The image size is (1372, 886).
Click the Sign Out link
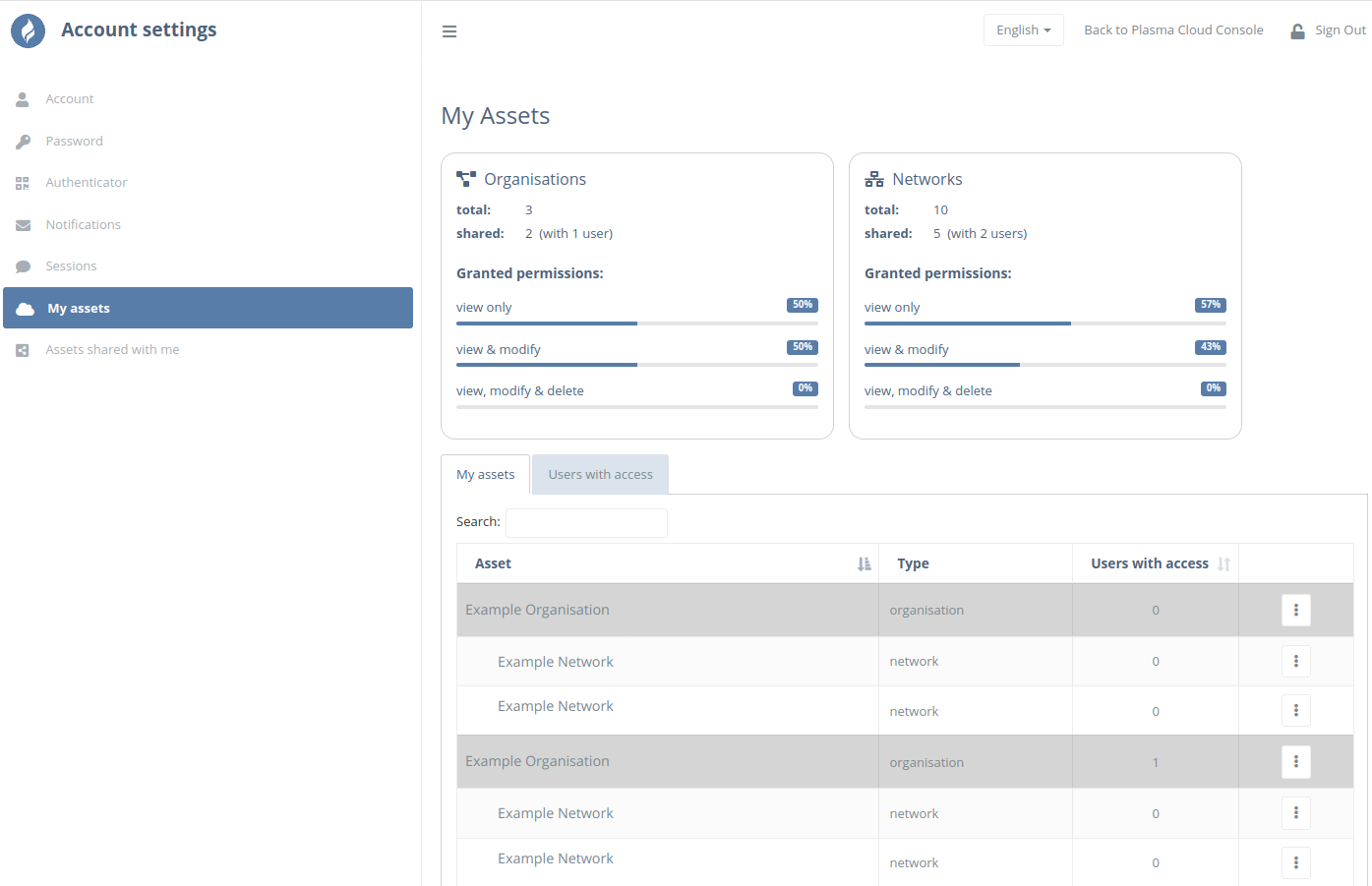(1340, 30)
